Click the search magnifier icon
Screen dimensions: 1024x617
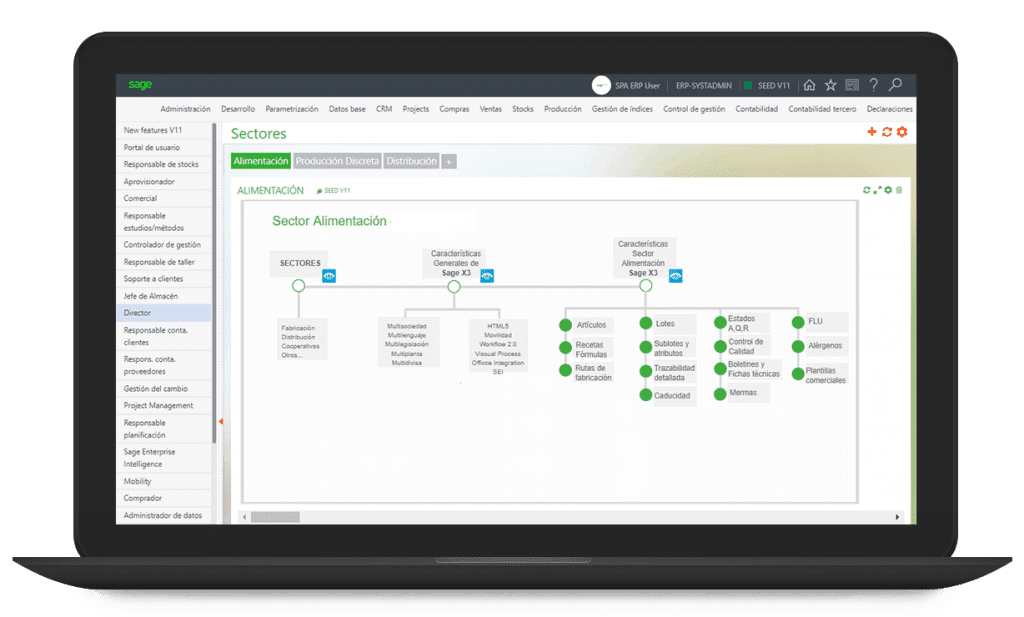pos(895,85)
